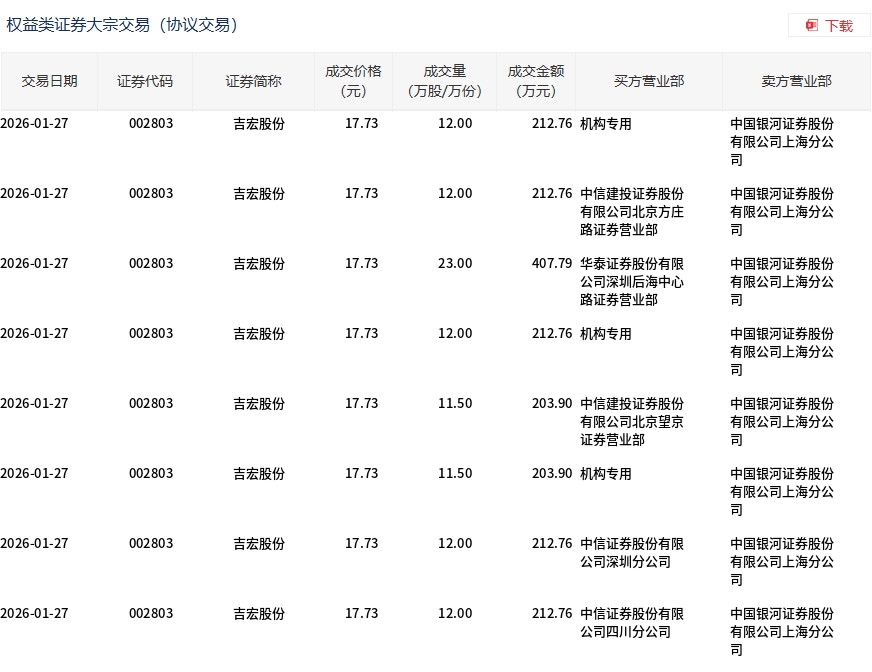Screen dimensions: 872x672
Task: Click the 交易日期 column header
Action: (x=49, y=81)
